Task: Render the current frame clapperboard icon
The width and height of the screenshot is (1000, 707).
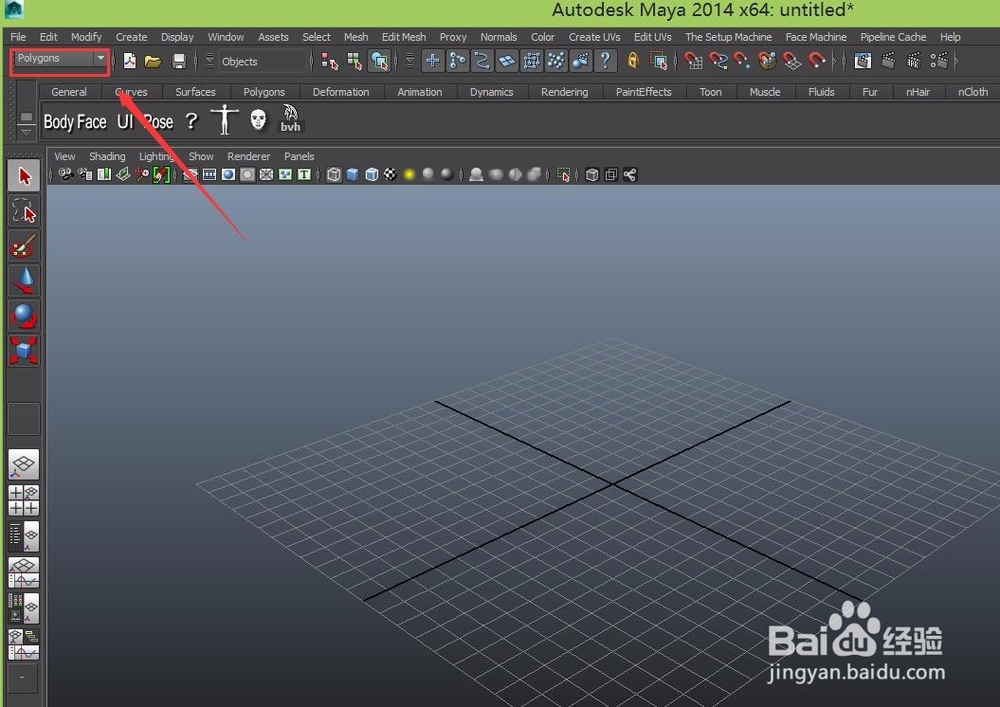Action: pyautogui.click(x=888, y=61)
